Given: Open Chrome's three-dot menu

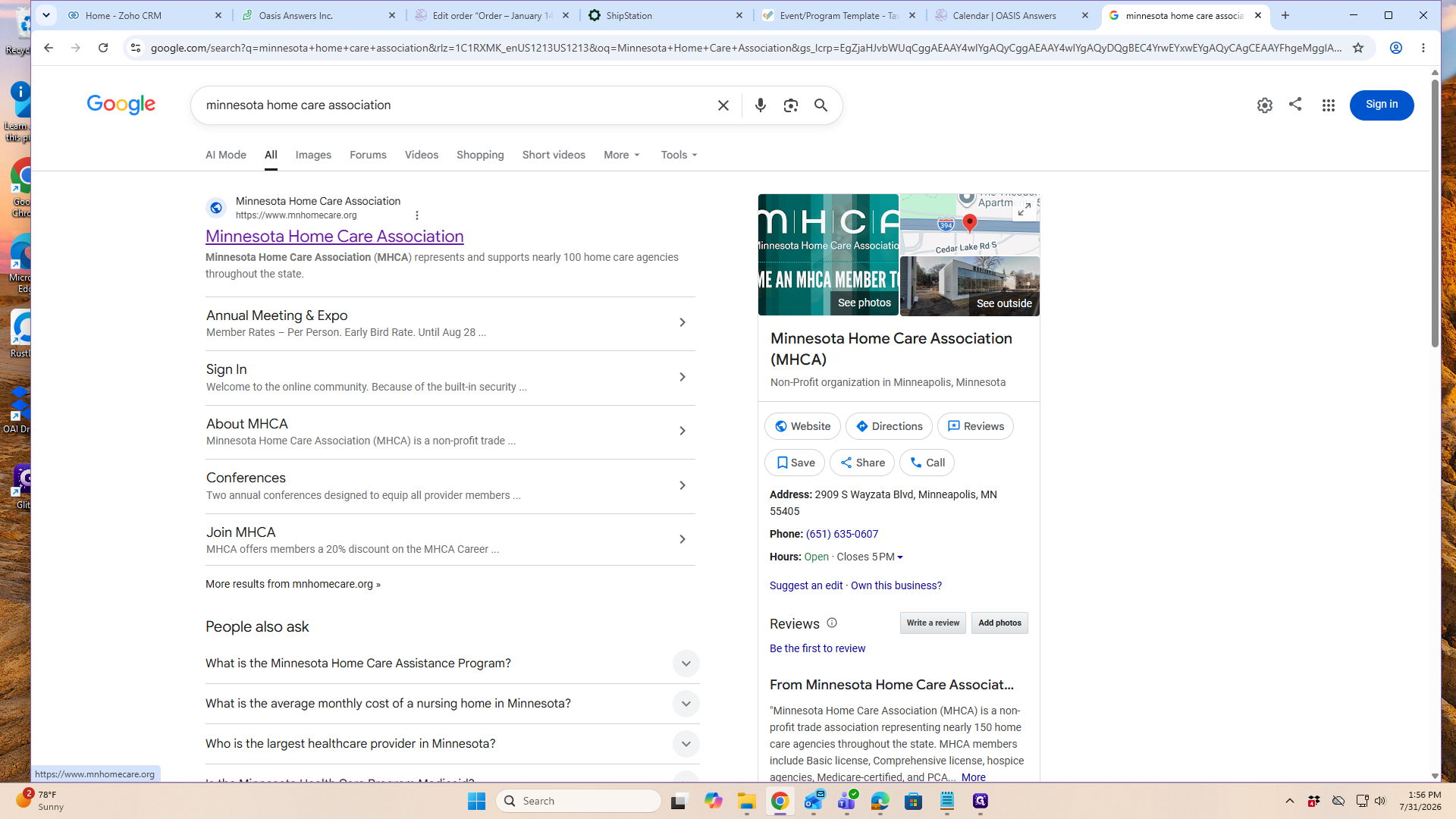Looking at the screenshot, I should (x=1423, y=48).
